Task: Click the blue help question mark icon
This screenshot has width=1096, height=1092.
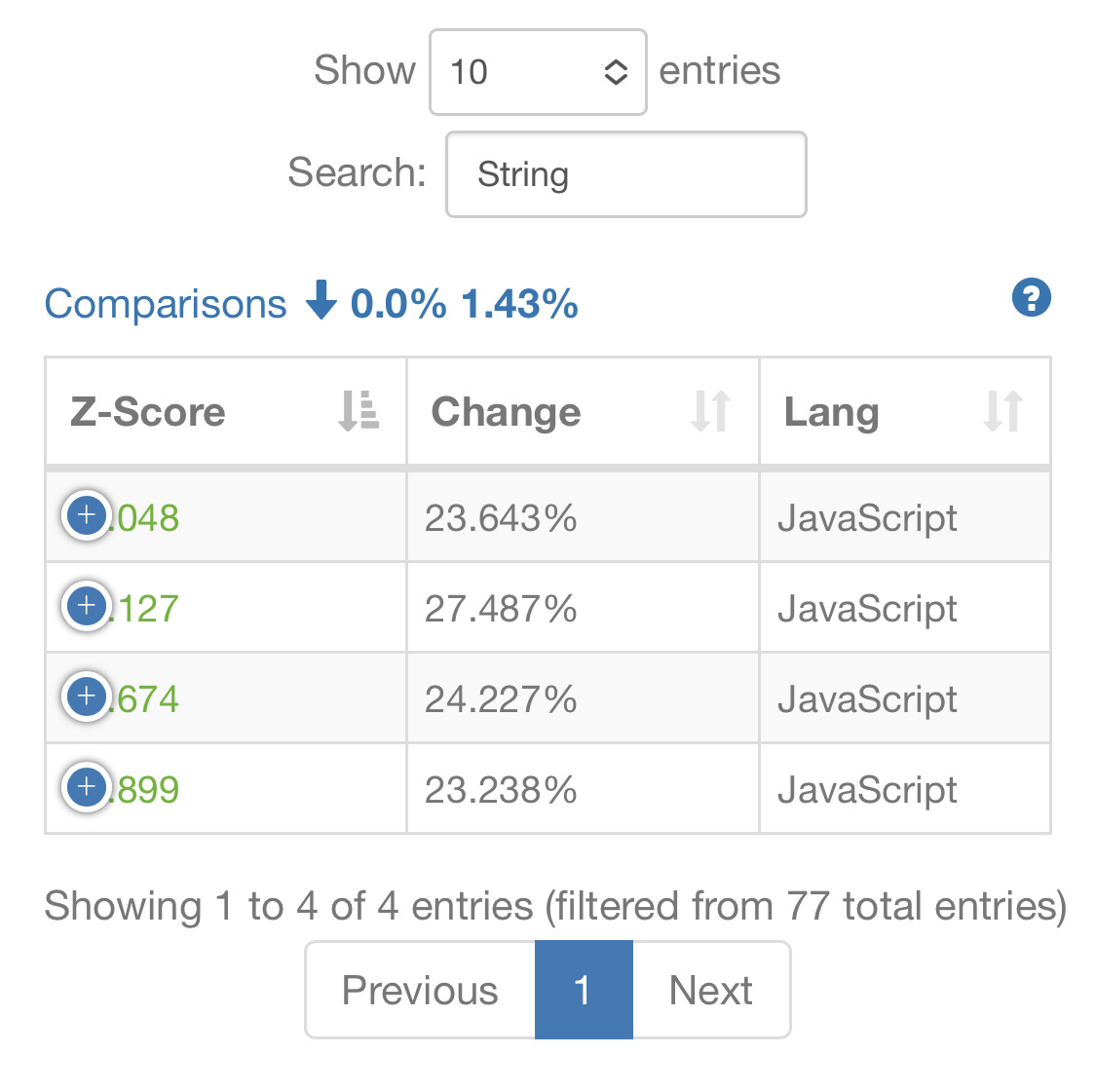Action: [1031, 298]
